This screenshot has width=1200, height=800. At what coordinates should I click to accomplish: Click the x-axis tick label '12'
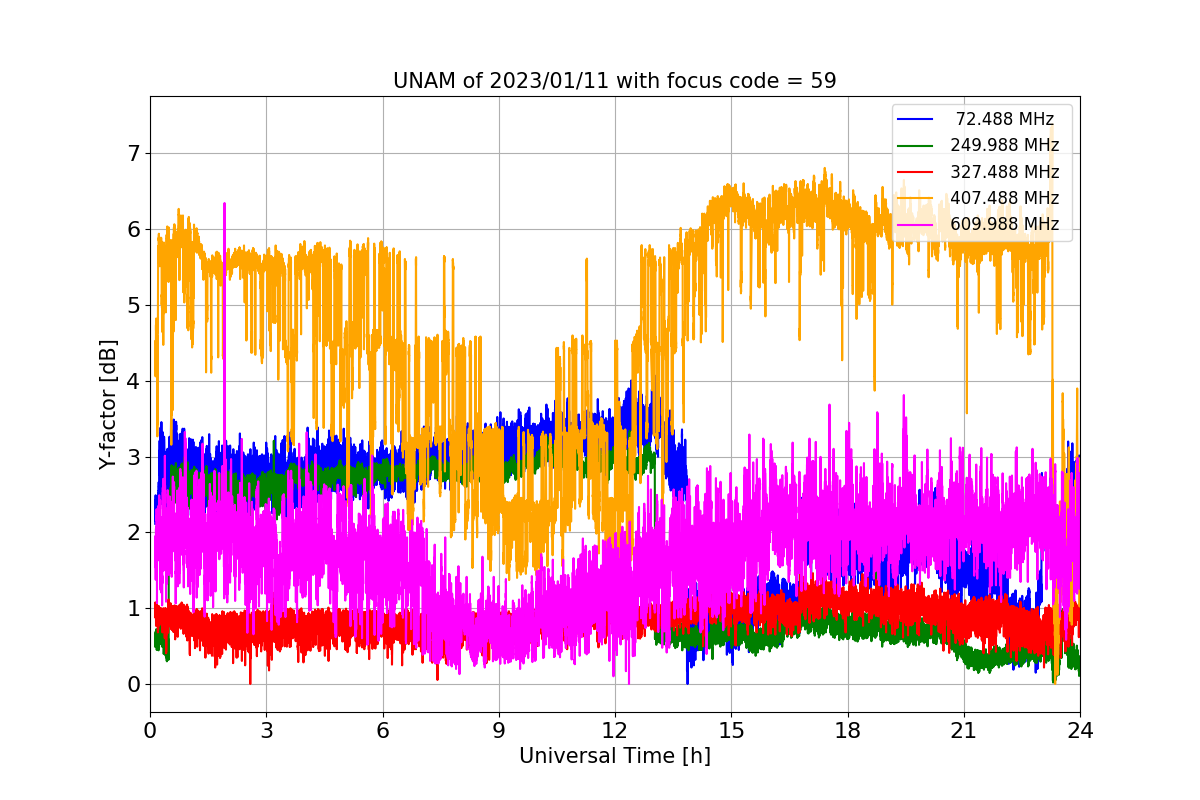(x=615, y=731)
